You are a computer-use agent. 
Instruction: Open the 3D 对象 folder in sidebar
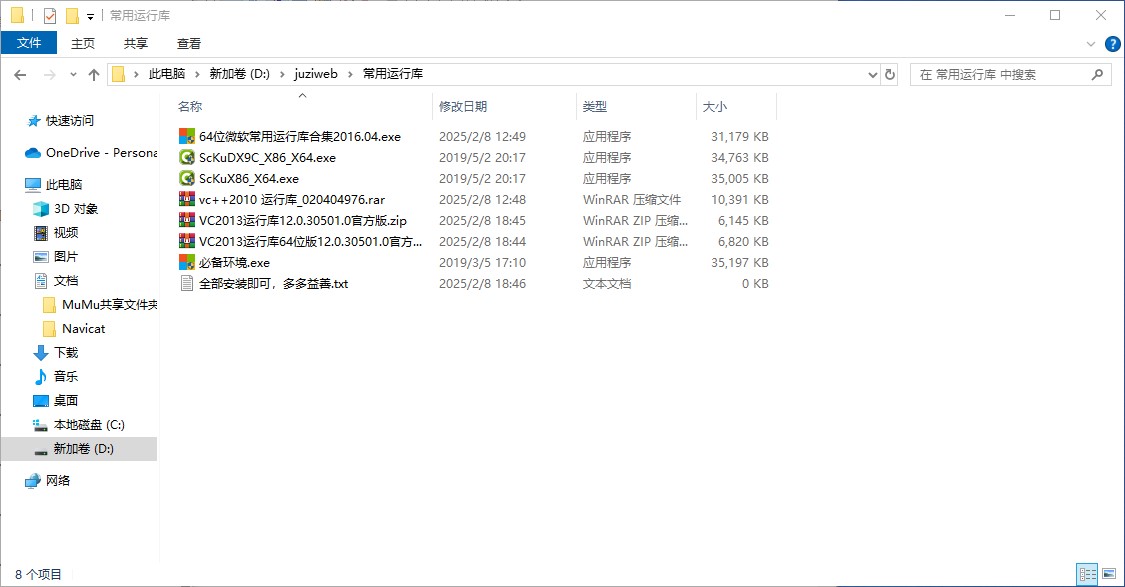click(x=66, y=209)
